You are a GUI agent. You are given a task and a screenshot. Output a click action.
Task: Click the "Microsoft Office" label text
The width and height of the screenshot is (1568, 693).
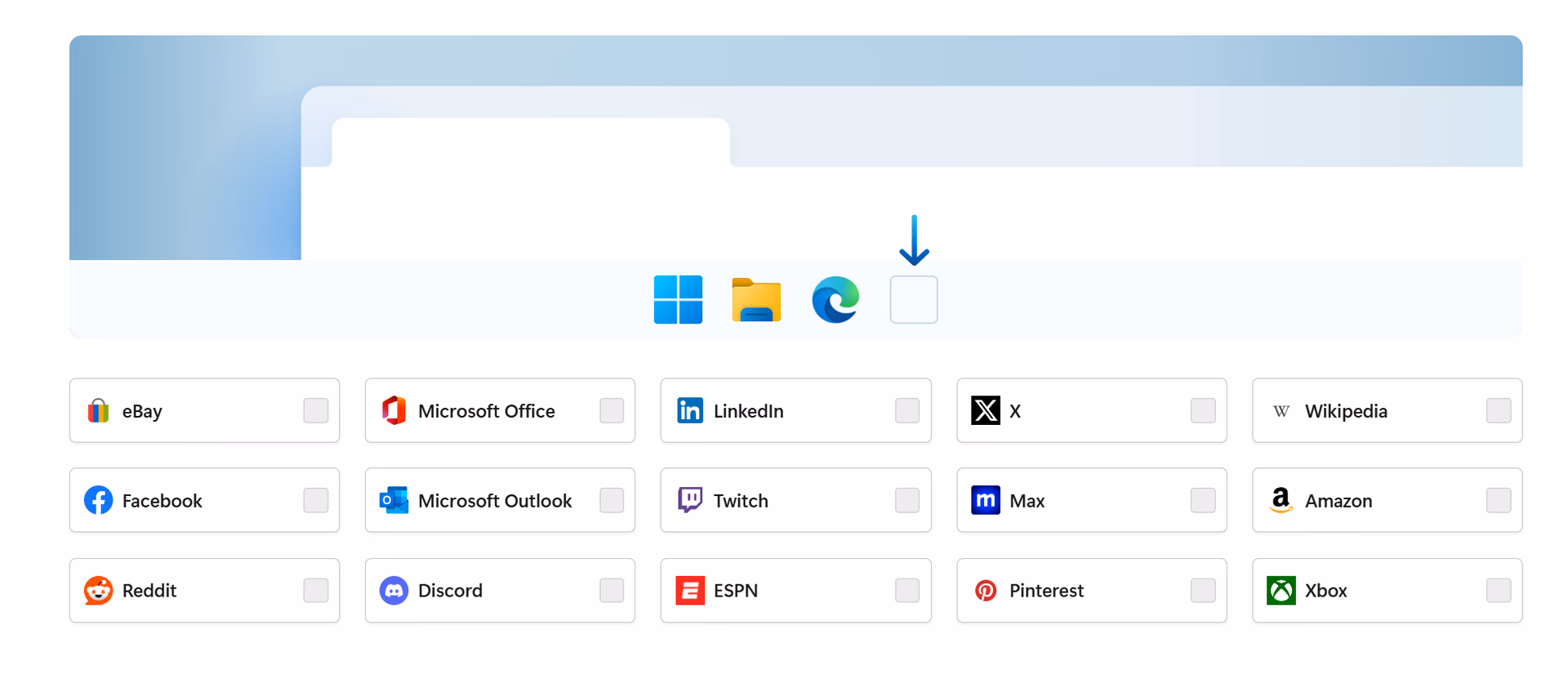[x=487, y=411]
